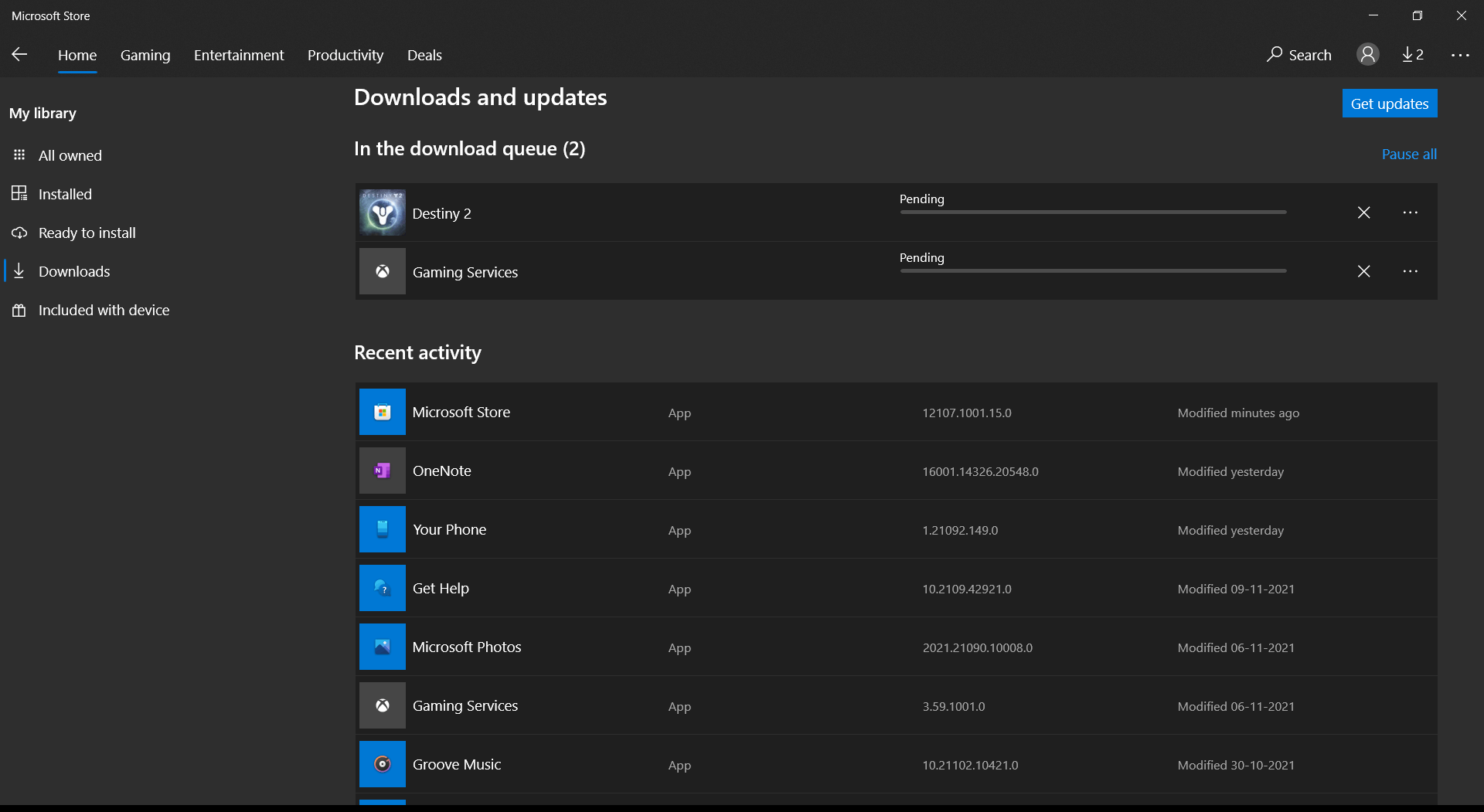Open OneNote entry in Recent activity

pyautogui.click(x=897, y=471)
